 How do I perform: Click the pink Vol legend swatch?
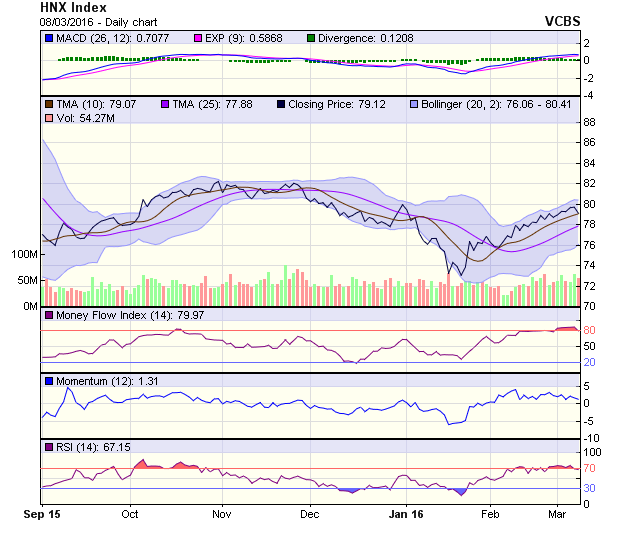point(49,119)
